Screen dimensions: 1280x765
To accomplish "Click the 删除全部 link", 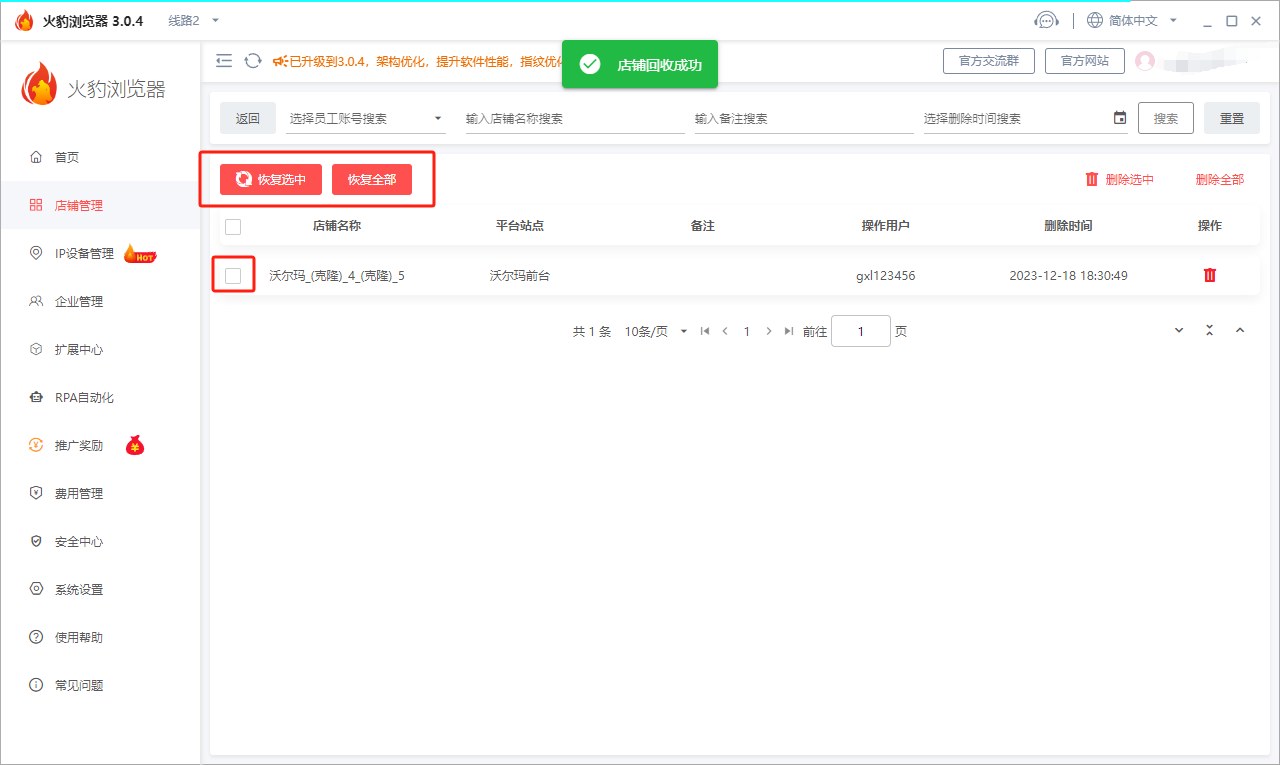I will click(x=1220, y=180).
